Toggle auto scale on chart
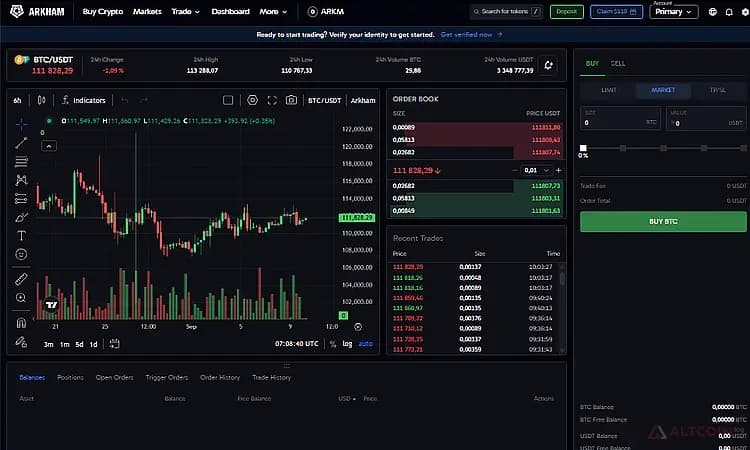The height and width of the screenshot is (450, 750). [365, 344]
